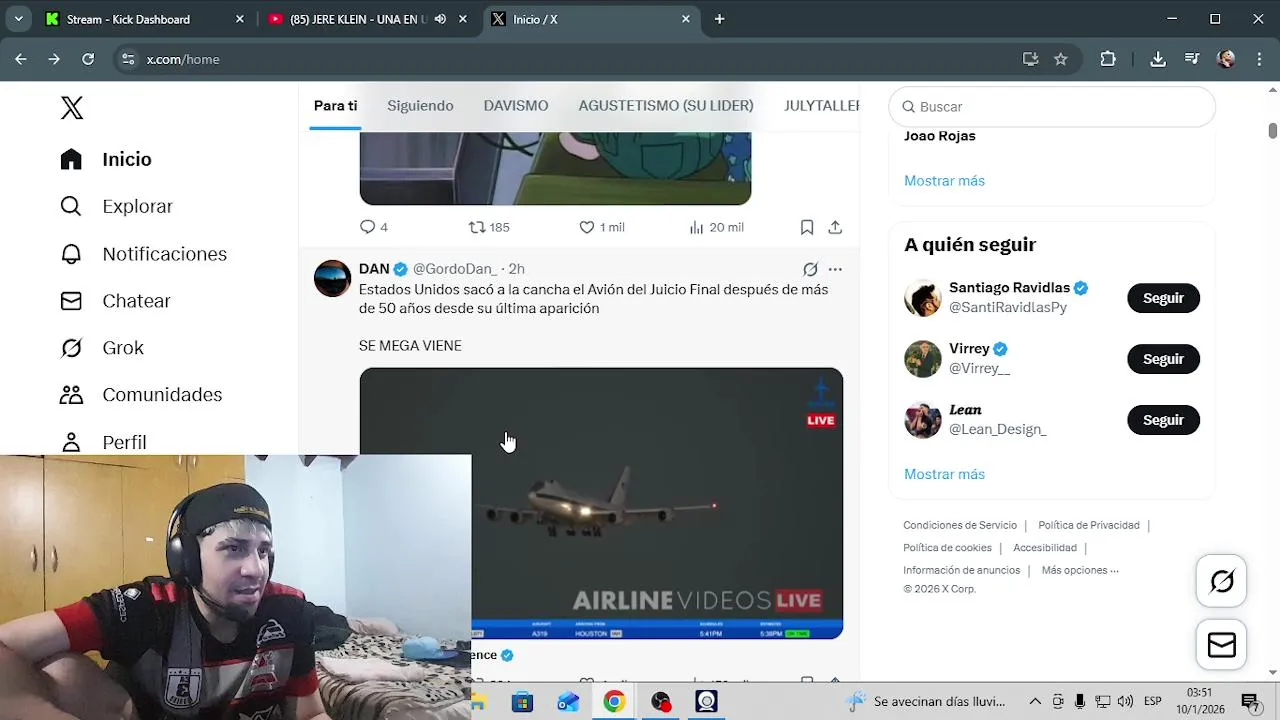Open the @GordoDan_ handle link

pyautogui.click(x=455, y=269)
